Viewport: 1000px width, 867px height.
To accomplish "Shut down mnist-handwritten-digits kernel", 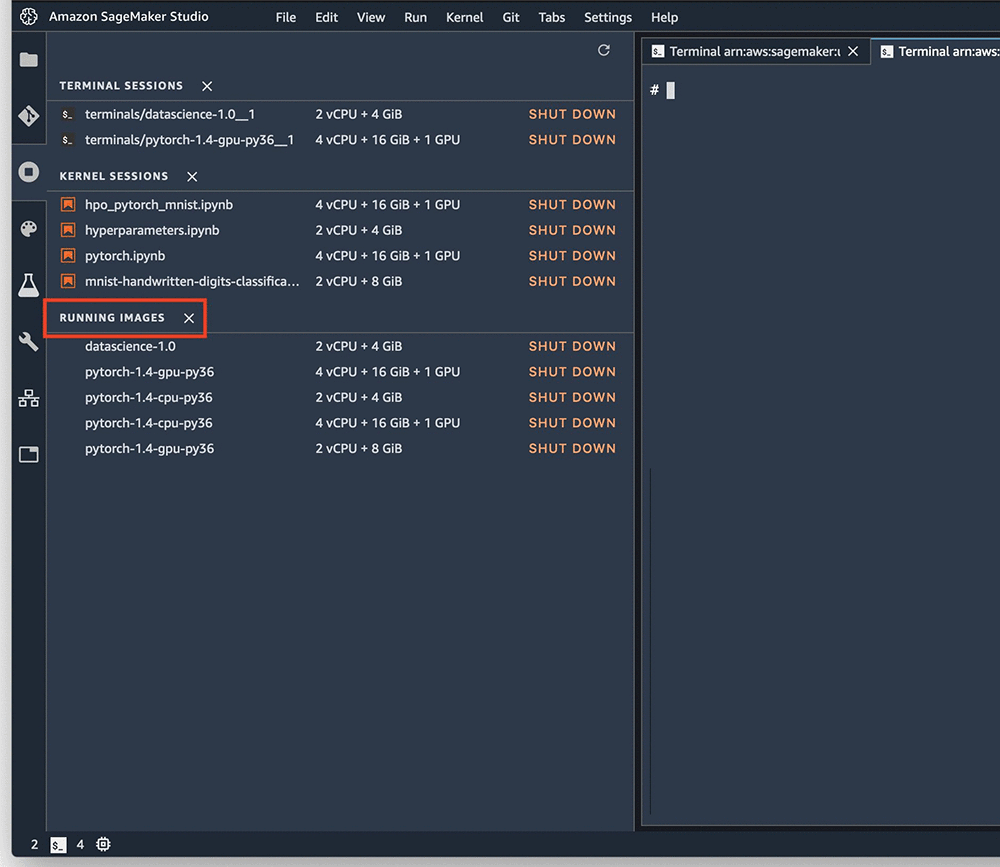I will [572, 281].
